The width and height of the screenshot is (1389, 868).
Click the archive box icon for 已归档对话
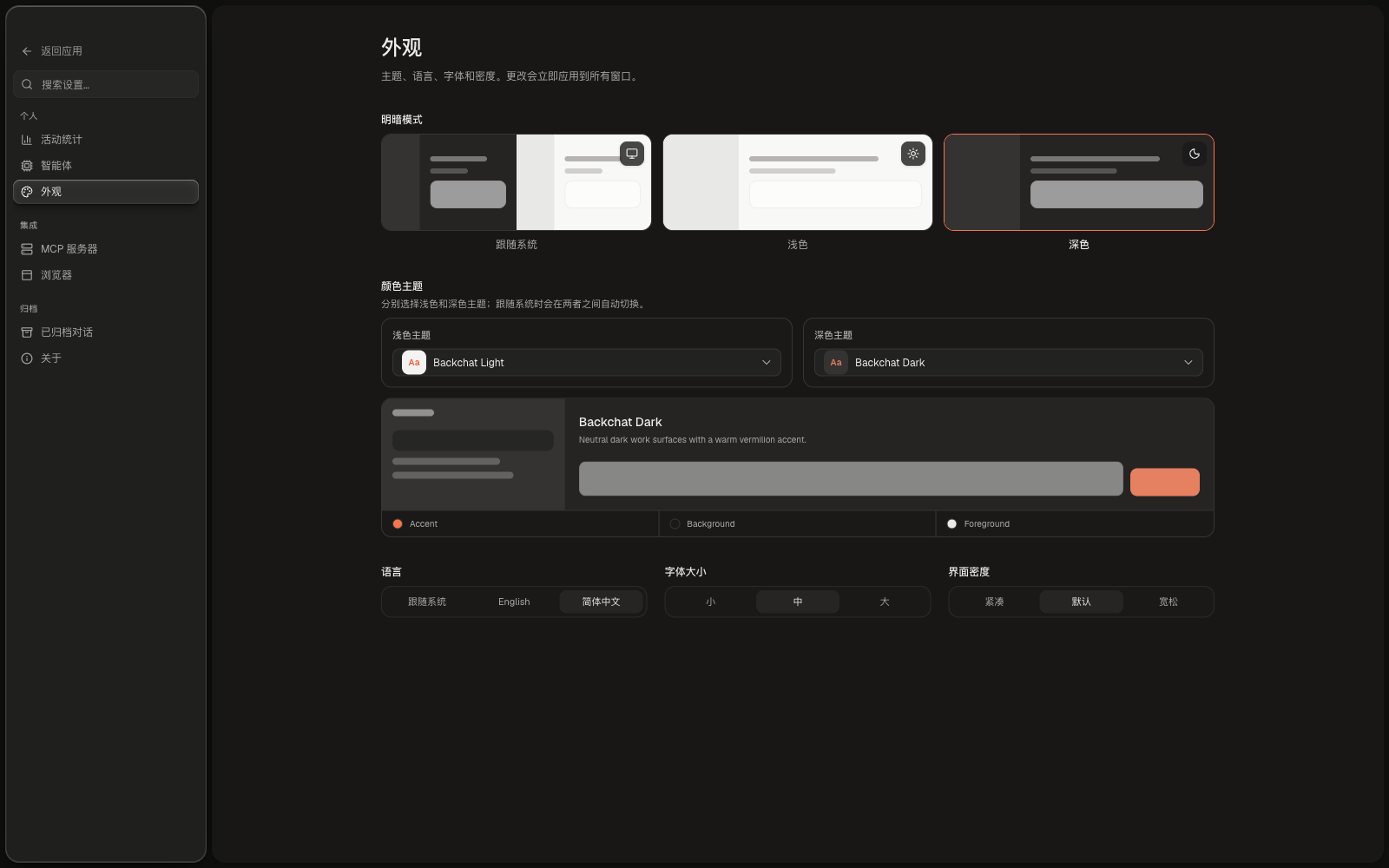(27, 332)
